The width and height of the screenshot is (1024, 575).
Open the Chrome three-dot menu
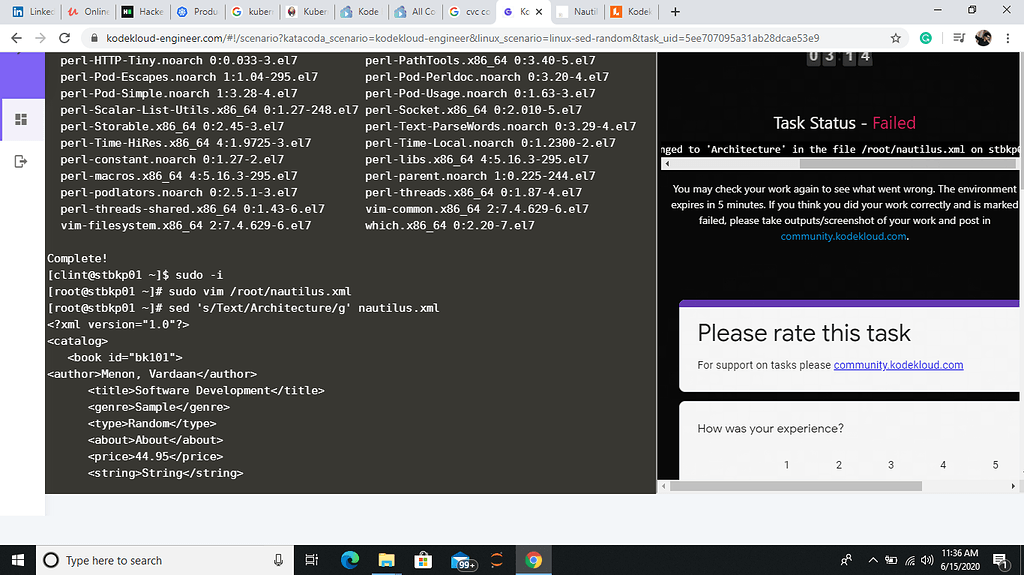[1008, 38]
